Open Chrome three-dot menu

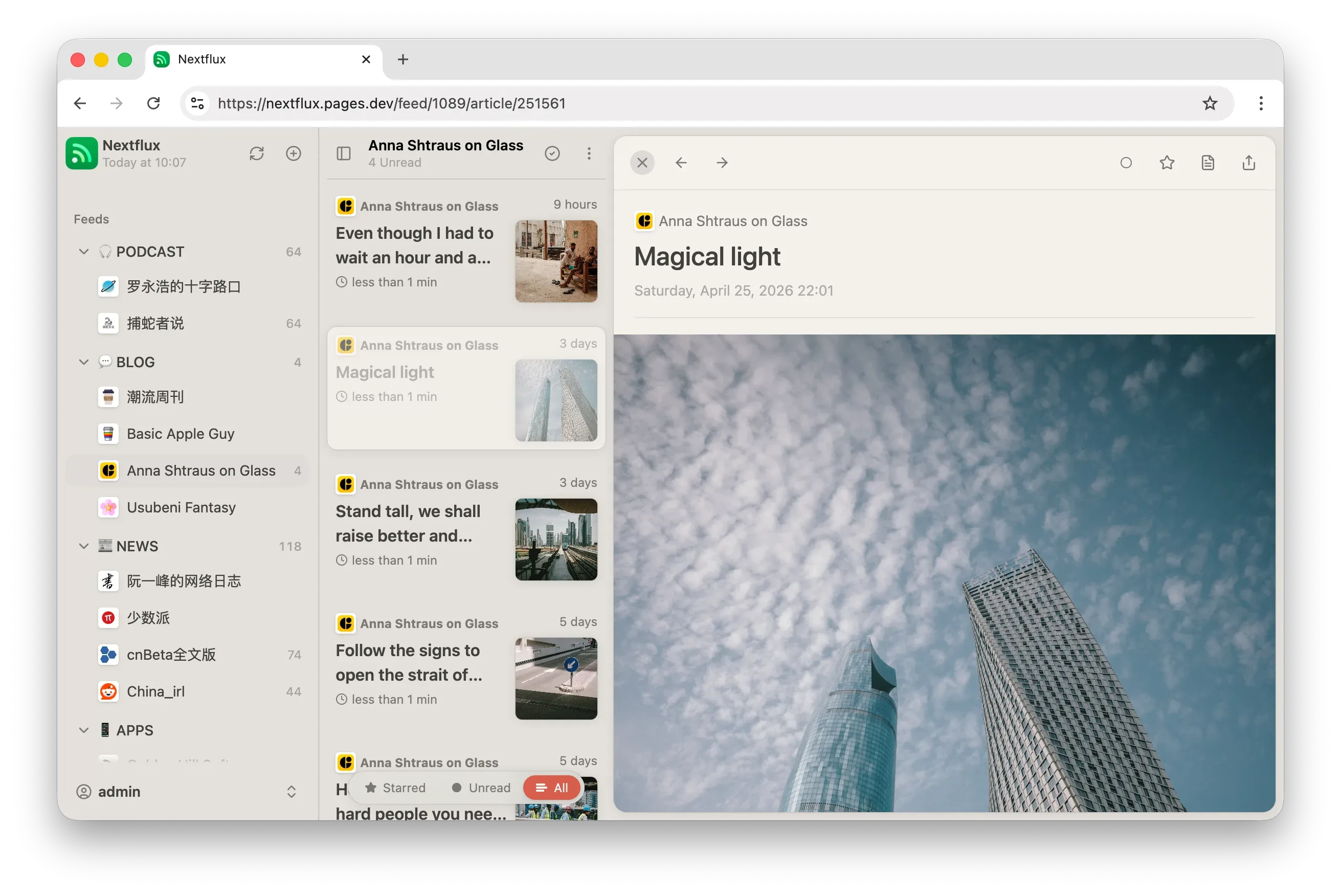pos(1260,103)
